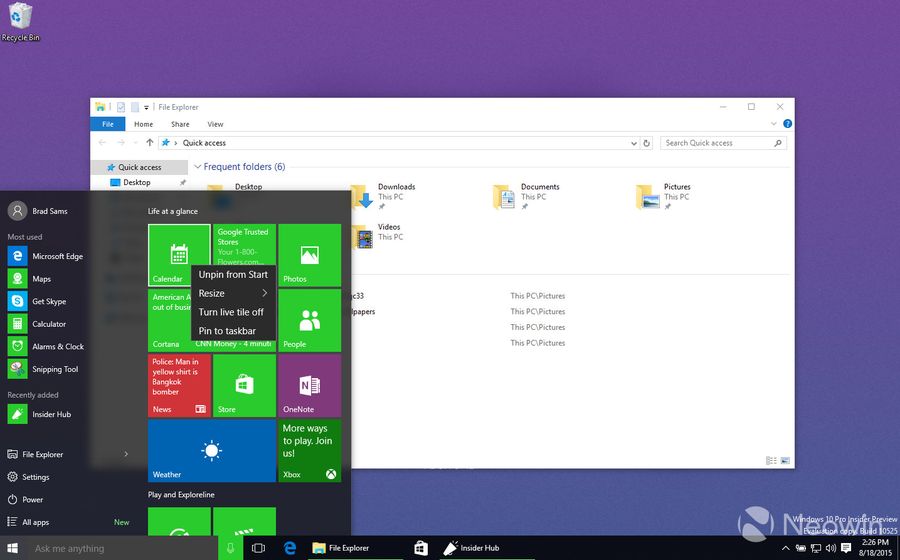Click the Brad Sams user account
This screenshot has width=900, height=560.
point(38,211)
